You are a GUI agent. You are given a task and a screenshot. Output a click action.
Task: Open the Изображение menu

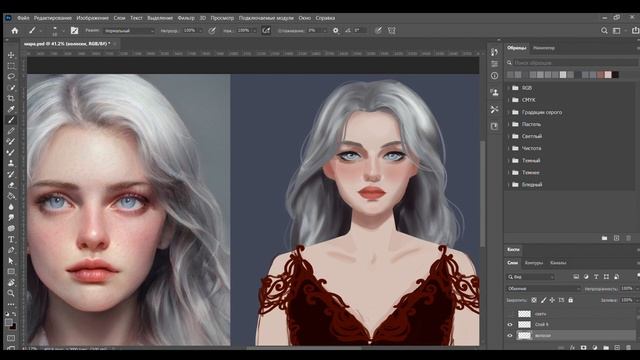pyautogui.click(x=93, y=18)
